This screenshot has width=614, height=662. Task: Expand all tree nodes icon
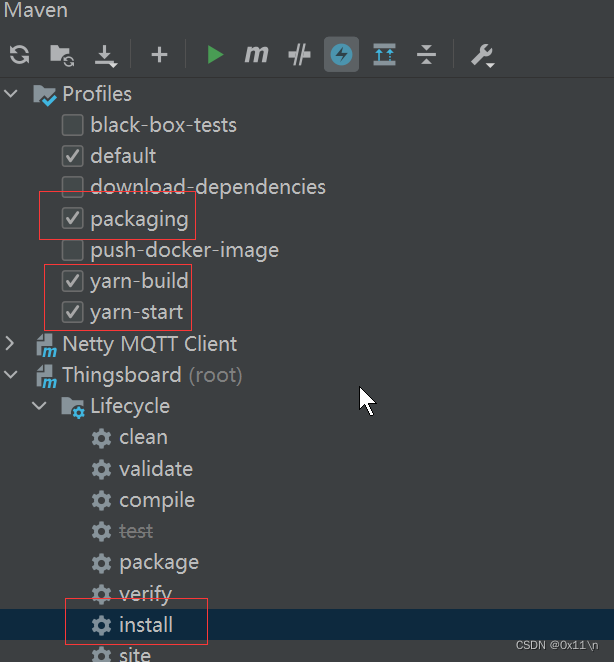coord(384,54)
